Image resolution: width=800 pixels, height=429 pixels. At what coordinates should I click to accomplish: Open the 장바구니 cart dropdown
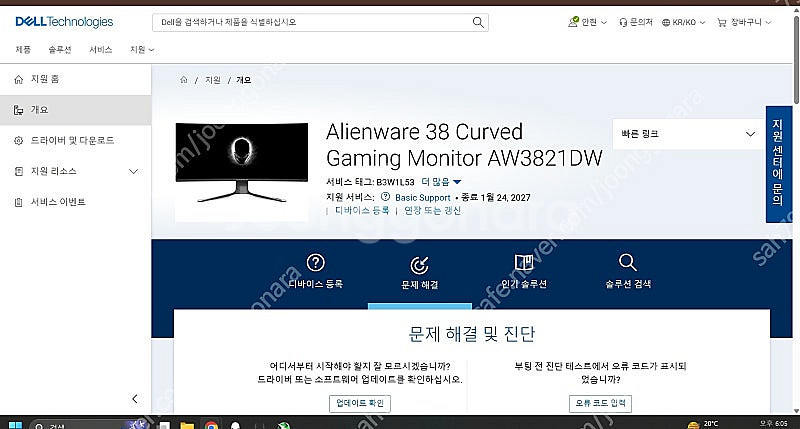(744, 22)
